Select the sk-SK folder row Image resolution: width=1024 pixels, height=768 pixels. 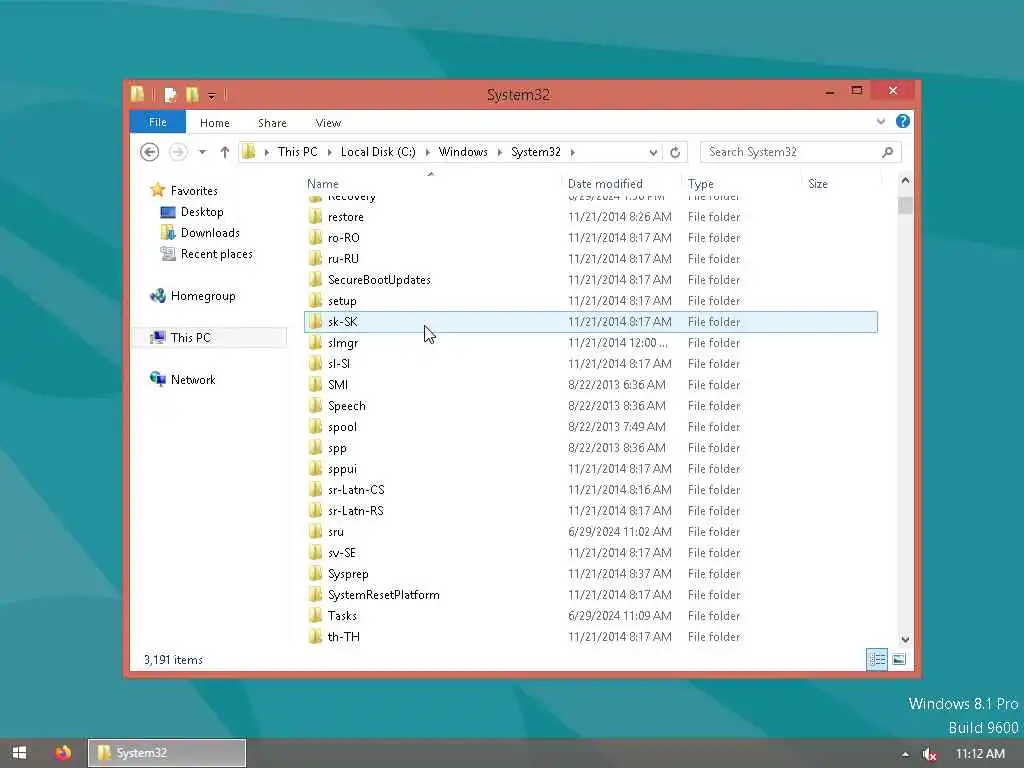click(x=591, y=322)
